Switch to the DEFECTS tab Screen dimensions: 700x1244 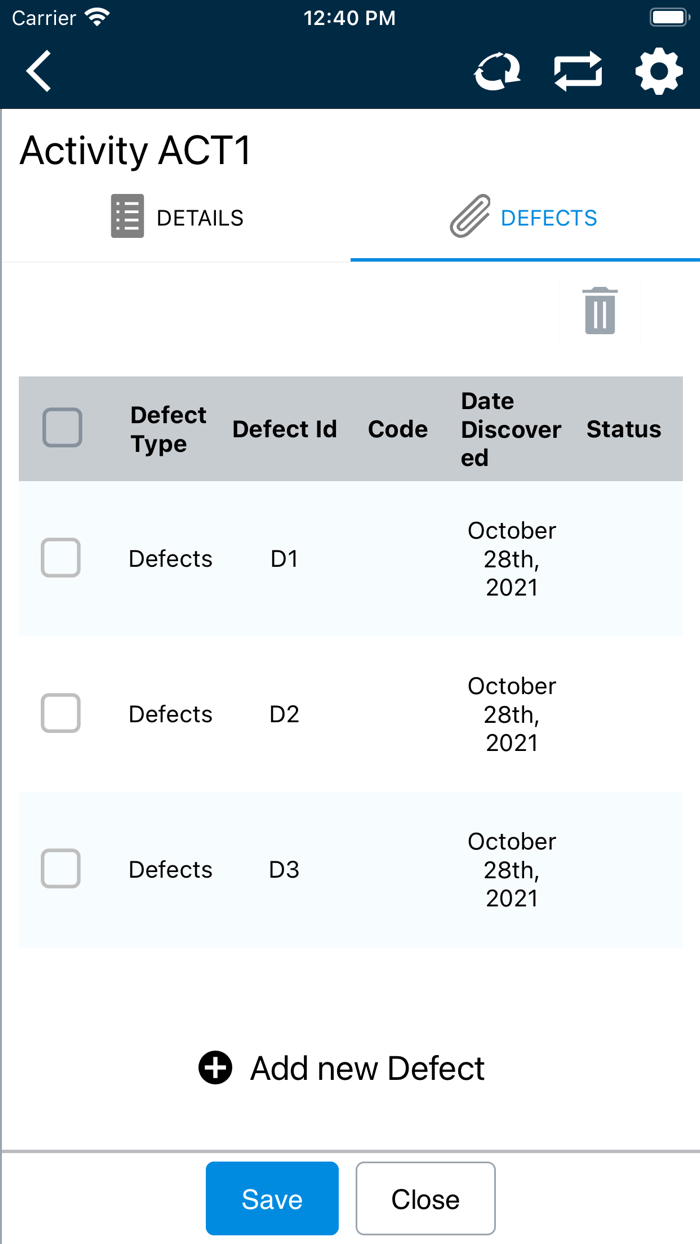(x=549, y=218)
